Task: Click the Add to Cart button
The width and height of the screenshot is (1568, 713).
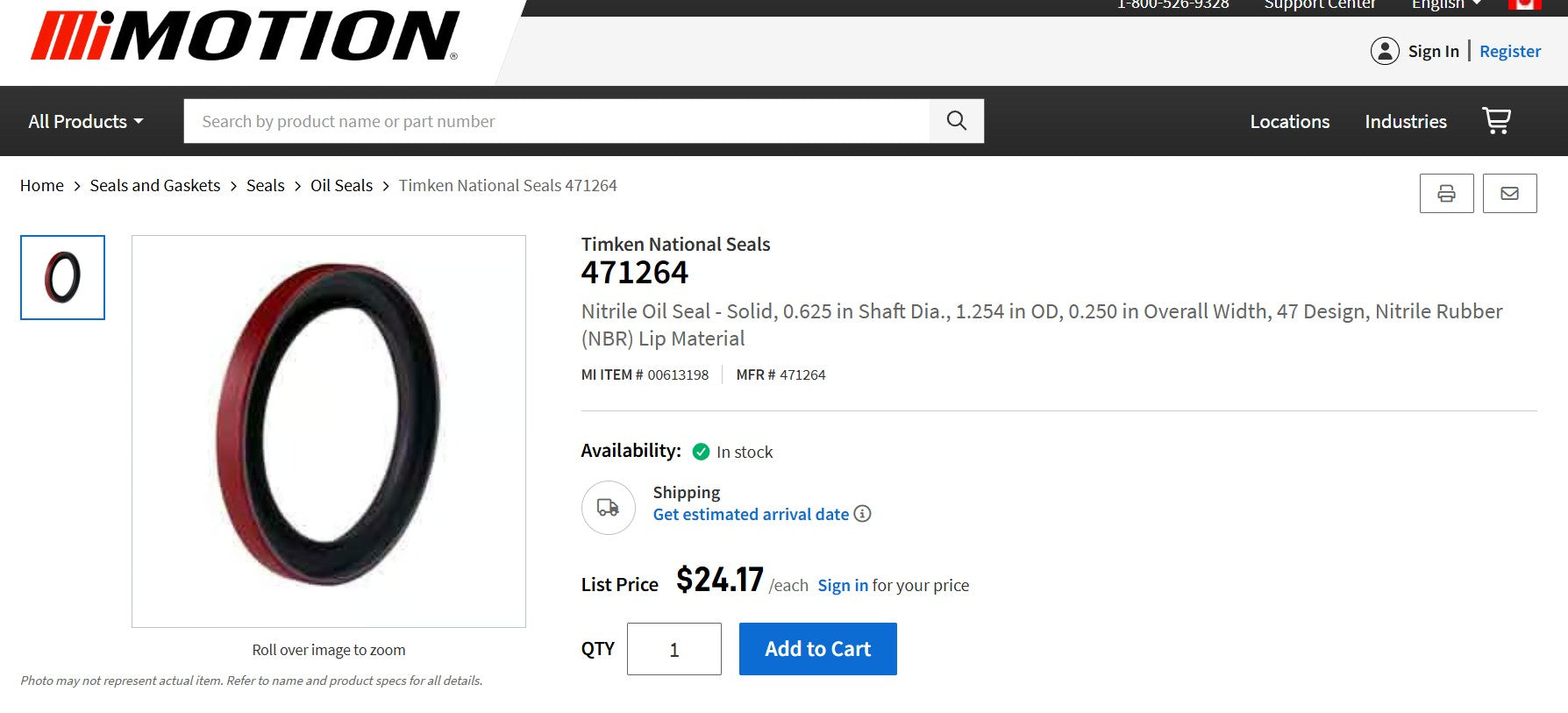Action: (x=816, y=649)
